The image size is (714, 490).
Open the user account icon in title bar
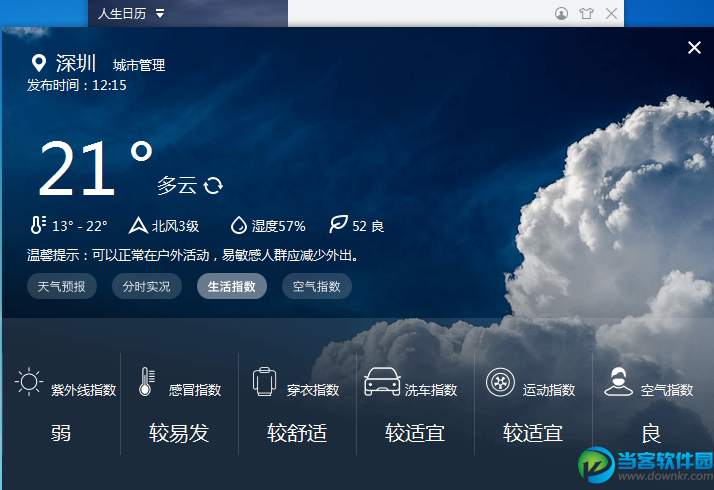[561, 14]
